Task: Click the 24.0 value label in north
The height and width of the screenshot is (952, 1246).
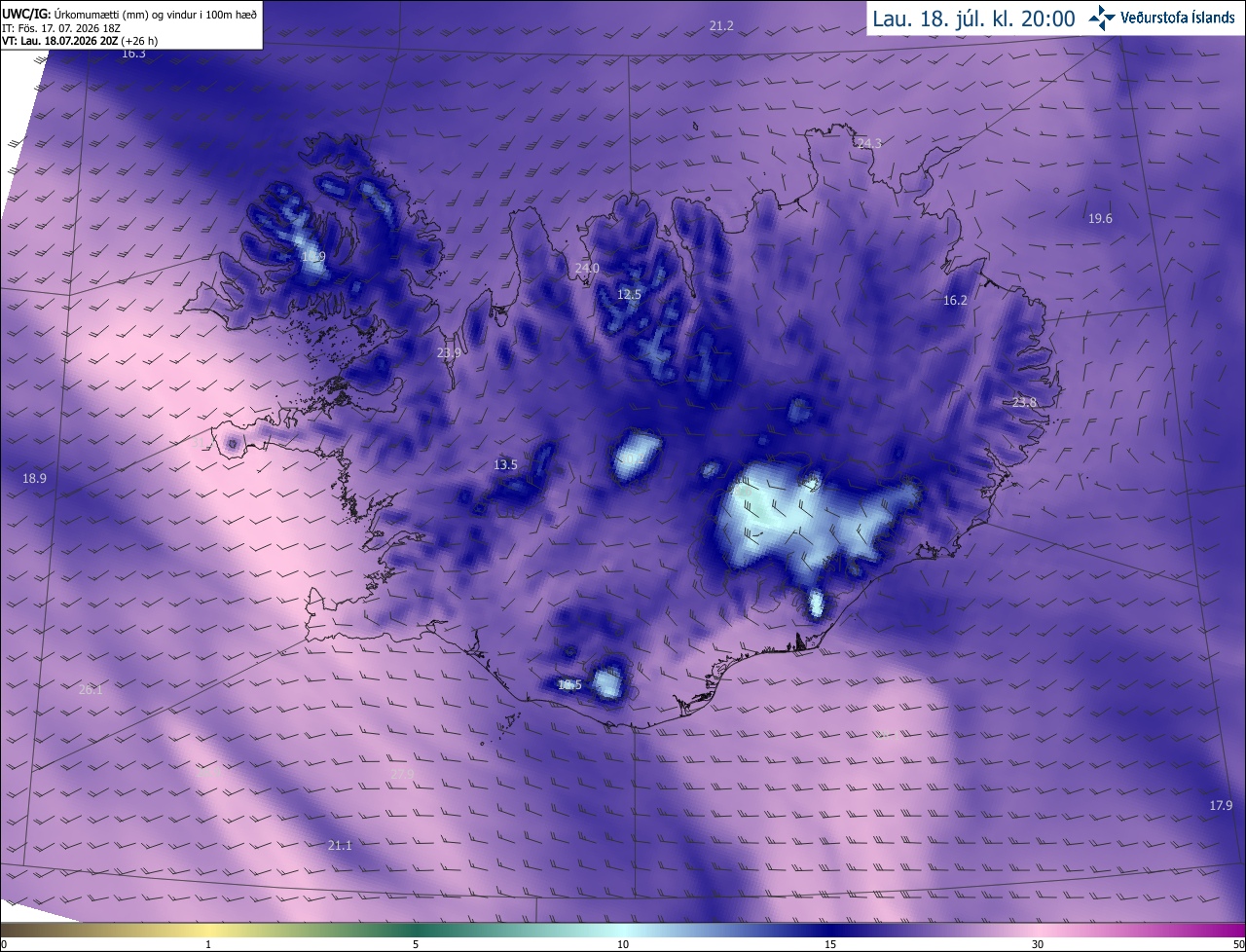Action: coord(587,269)
